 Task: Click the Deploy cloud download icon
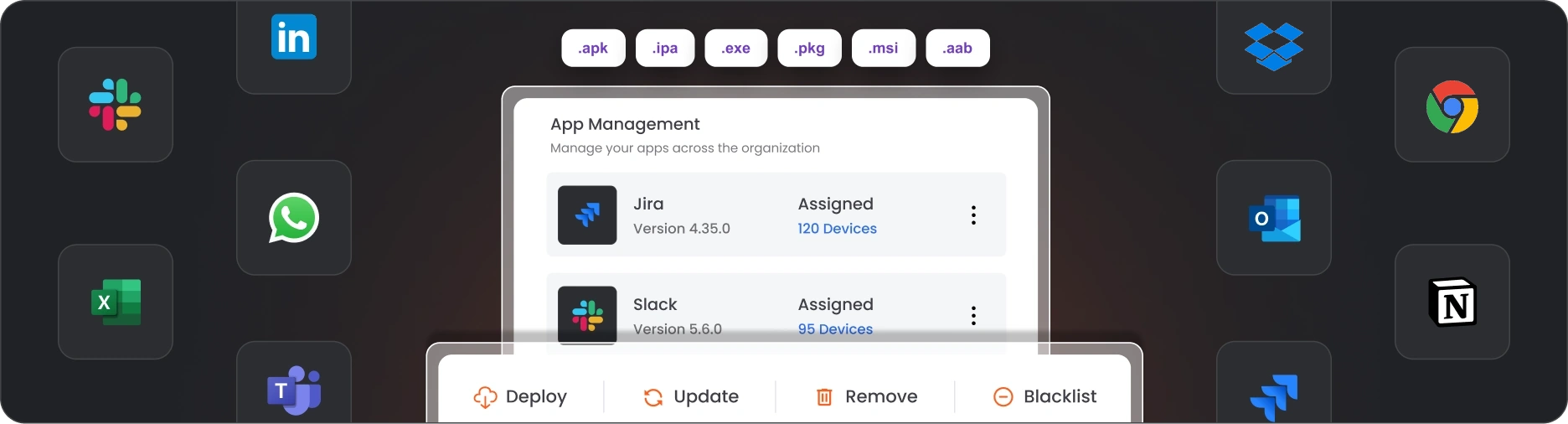pos(485,397)
